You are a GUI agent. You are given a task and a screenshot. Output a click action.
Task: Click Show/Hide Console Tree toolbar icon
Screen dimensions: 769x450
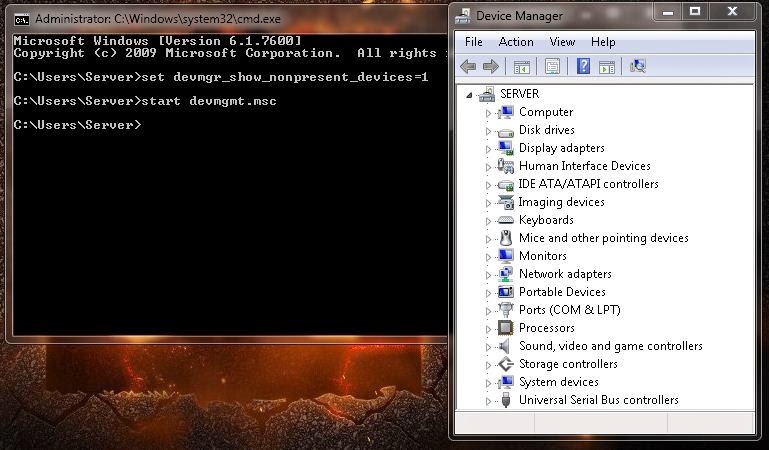(521, 67)
